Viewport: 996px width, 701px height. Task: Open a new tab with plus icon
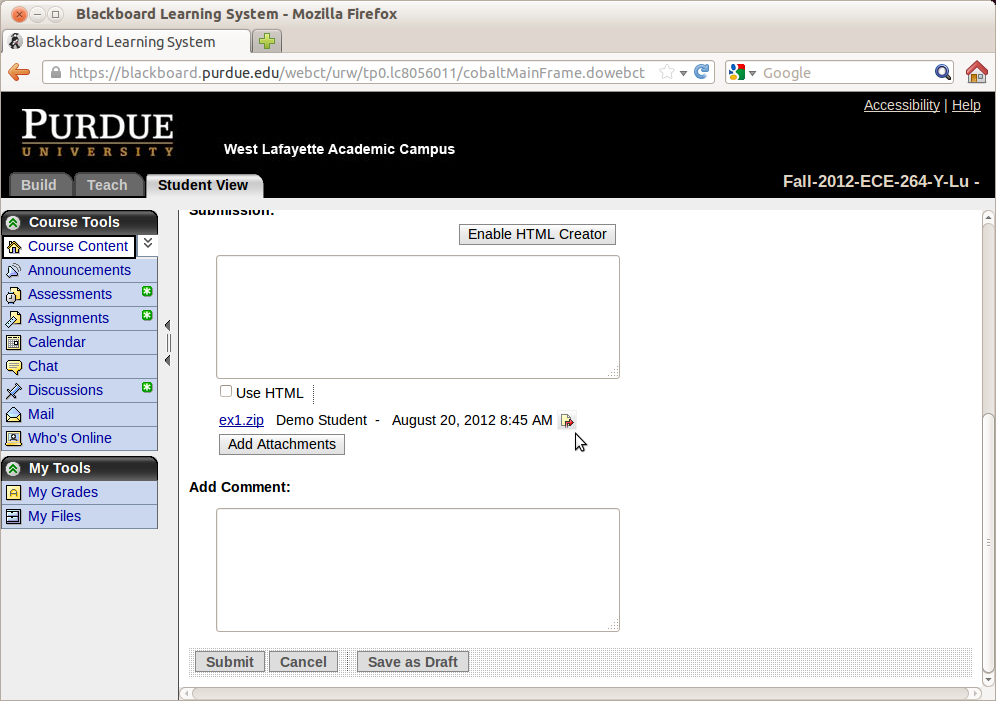coord(266,41)
